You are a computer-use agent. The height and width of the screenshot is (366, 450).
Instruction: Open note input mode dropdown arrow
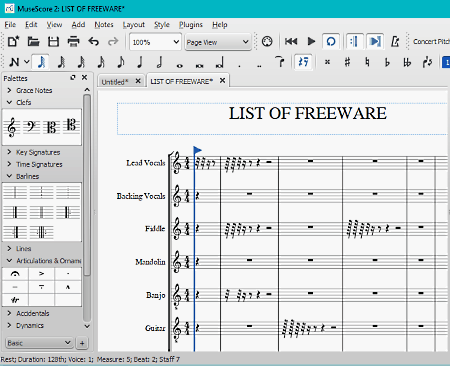tap(27, 62)
